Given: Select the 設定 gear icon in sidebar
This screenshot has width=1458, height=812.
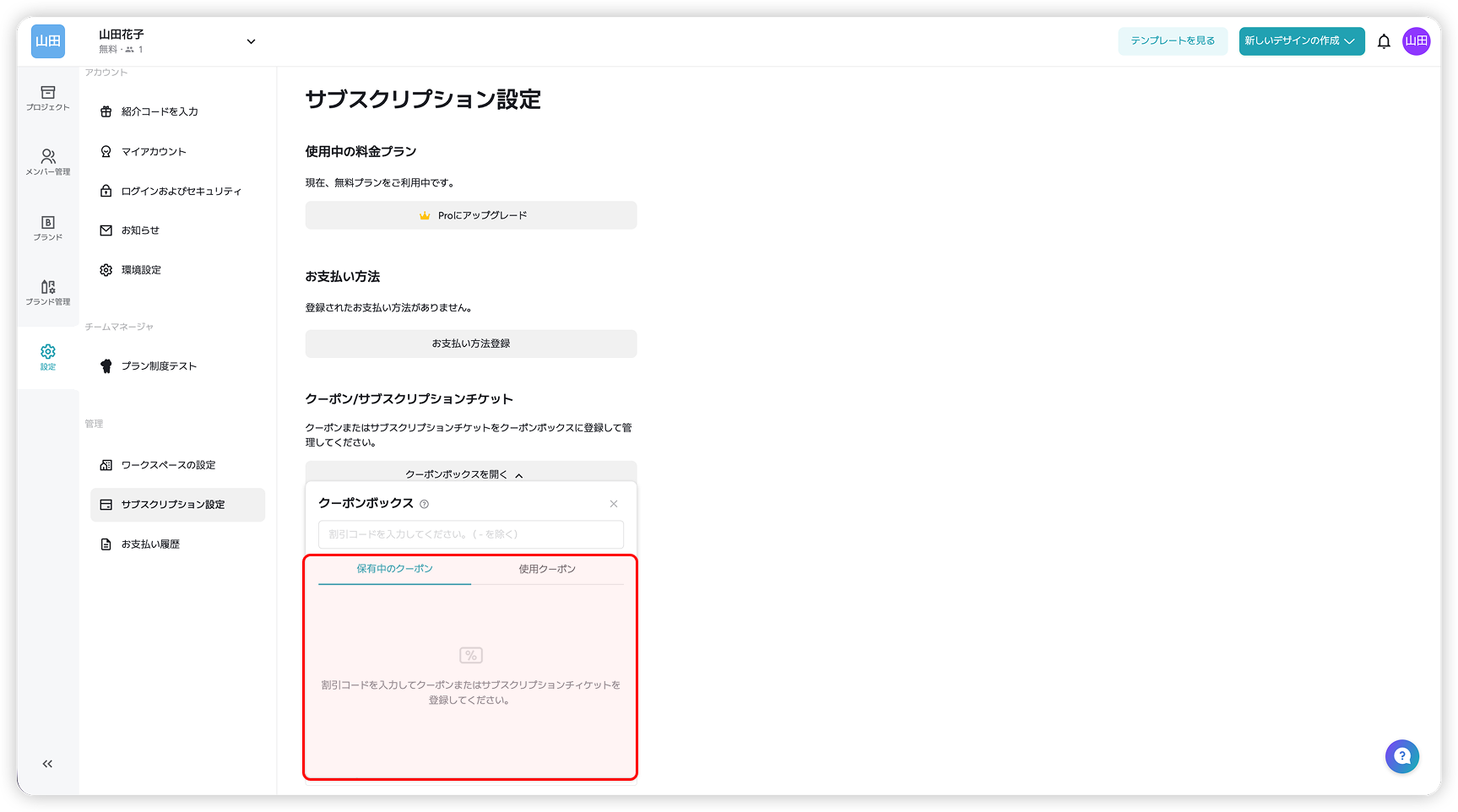Looking at the screenshot, I should [x=47, y=356].
